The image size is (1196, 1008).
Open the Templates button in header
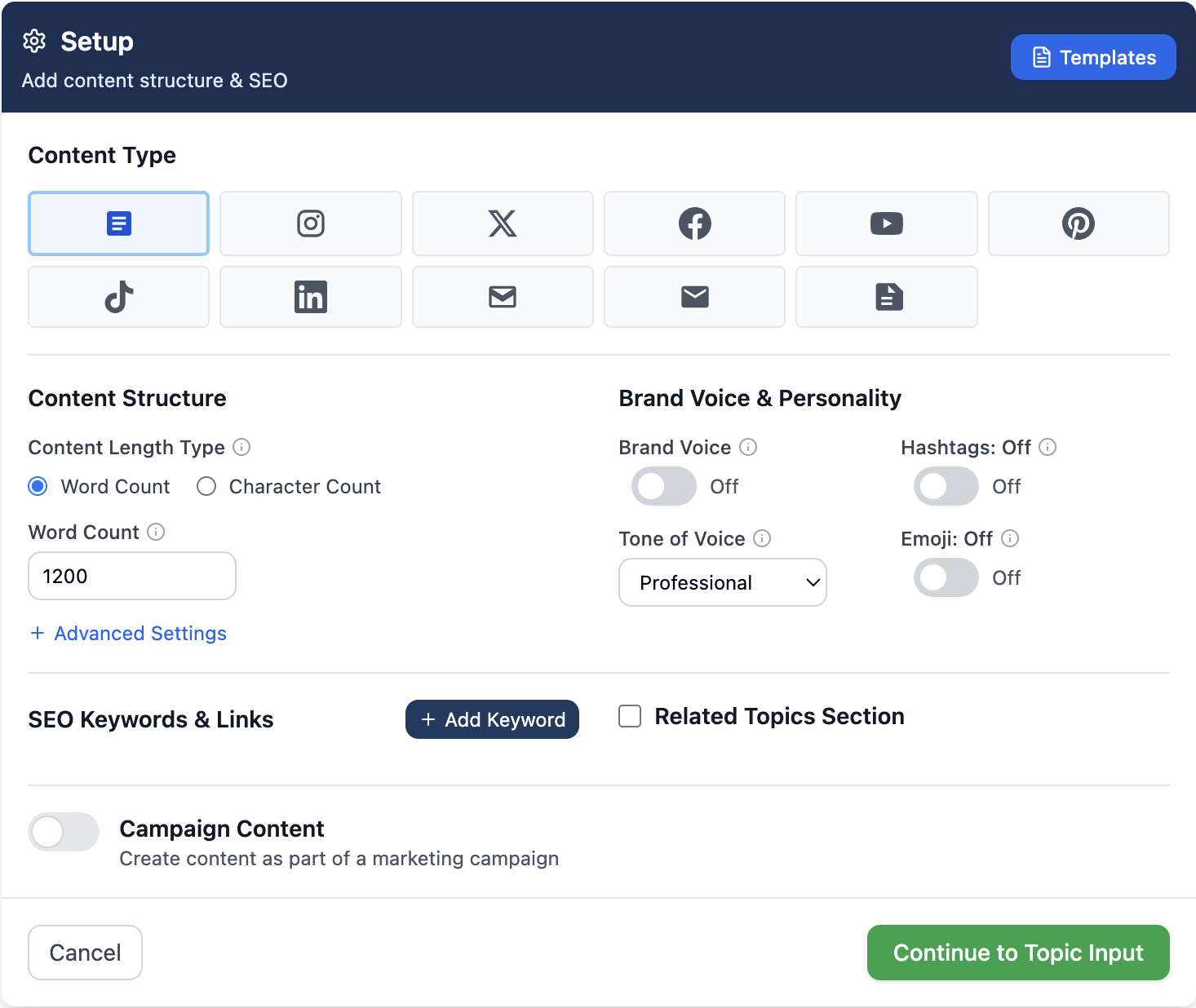[1092, 57]
